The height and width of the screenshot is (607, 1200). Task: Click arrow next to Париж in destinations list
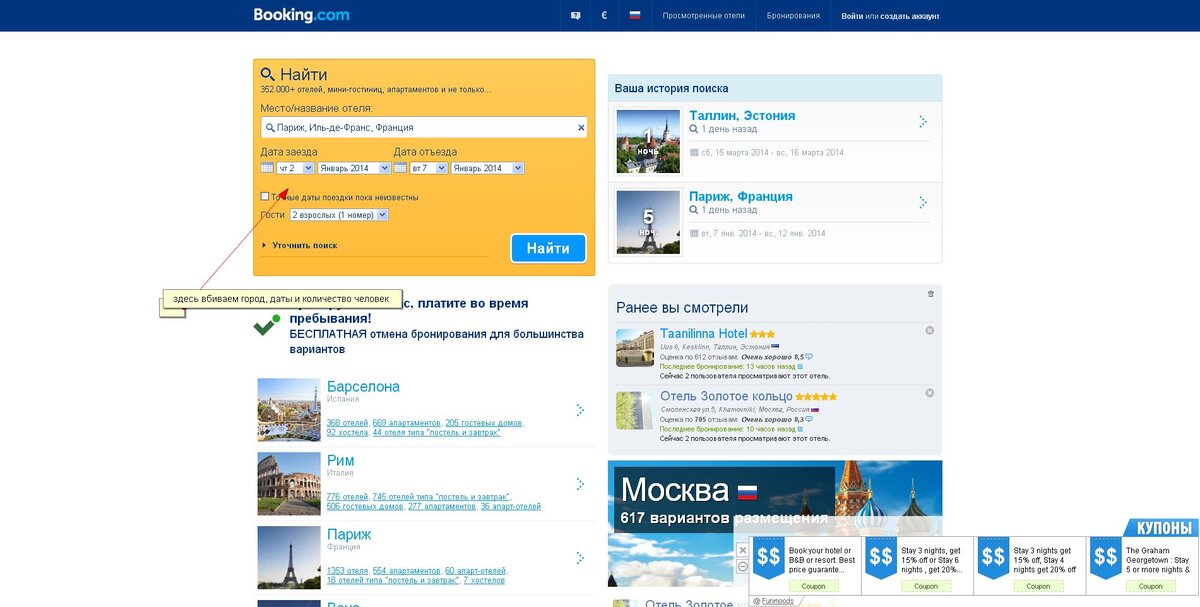[581, 558]
